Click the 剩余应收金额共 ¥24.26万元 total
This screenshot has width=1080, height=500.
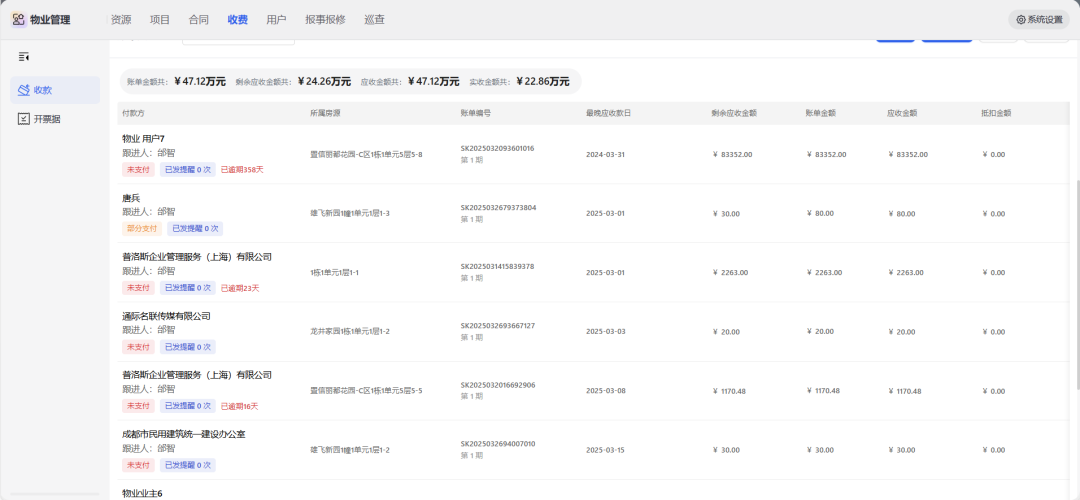[x=293, y=81]
